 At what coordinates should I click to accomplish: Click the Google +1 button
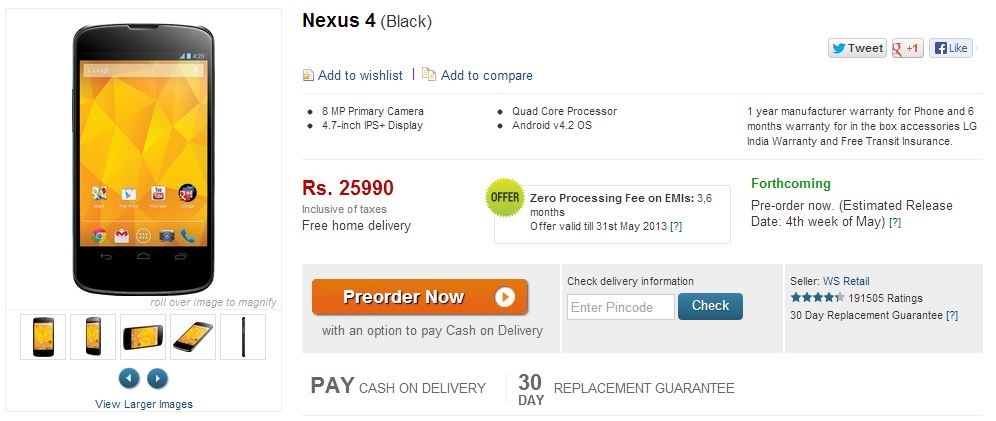point(908,48)
